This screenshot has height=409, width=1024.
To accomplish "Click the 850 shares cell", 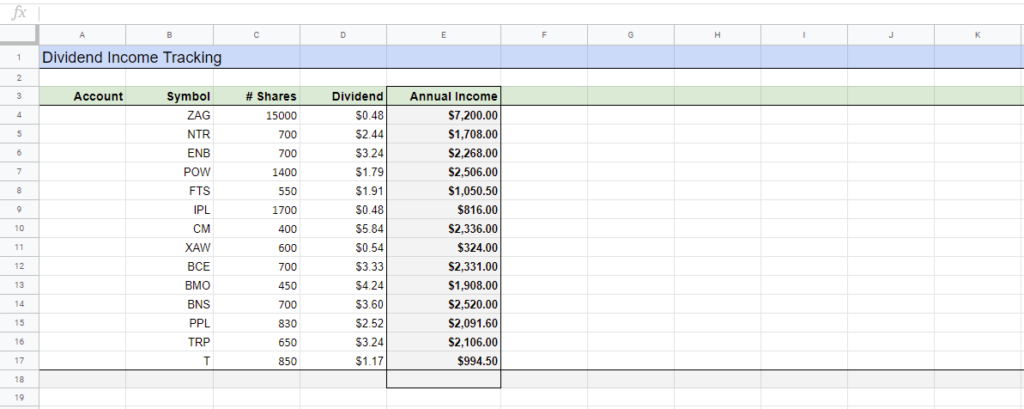I will click(x=257, y=361).
